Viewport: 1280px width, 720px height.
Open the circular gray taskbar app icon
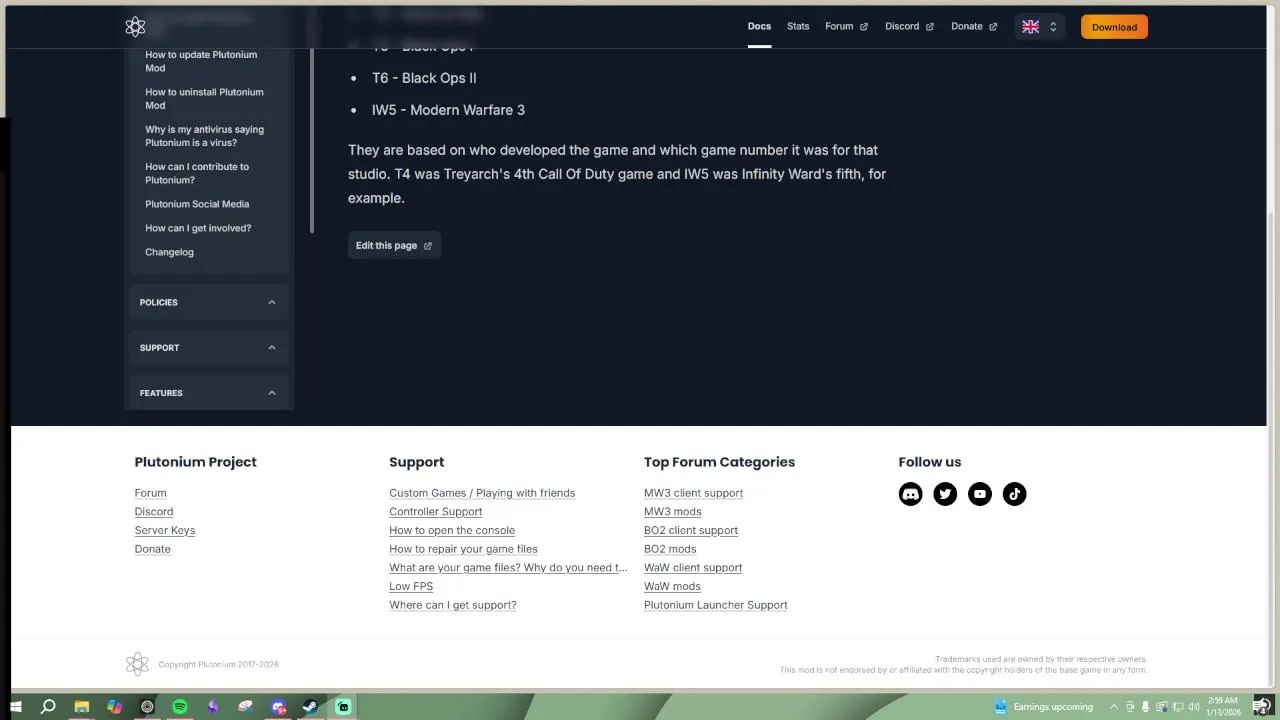(x=147, y=707)
